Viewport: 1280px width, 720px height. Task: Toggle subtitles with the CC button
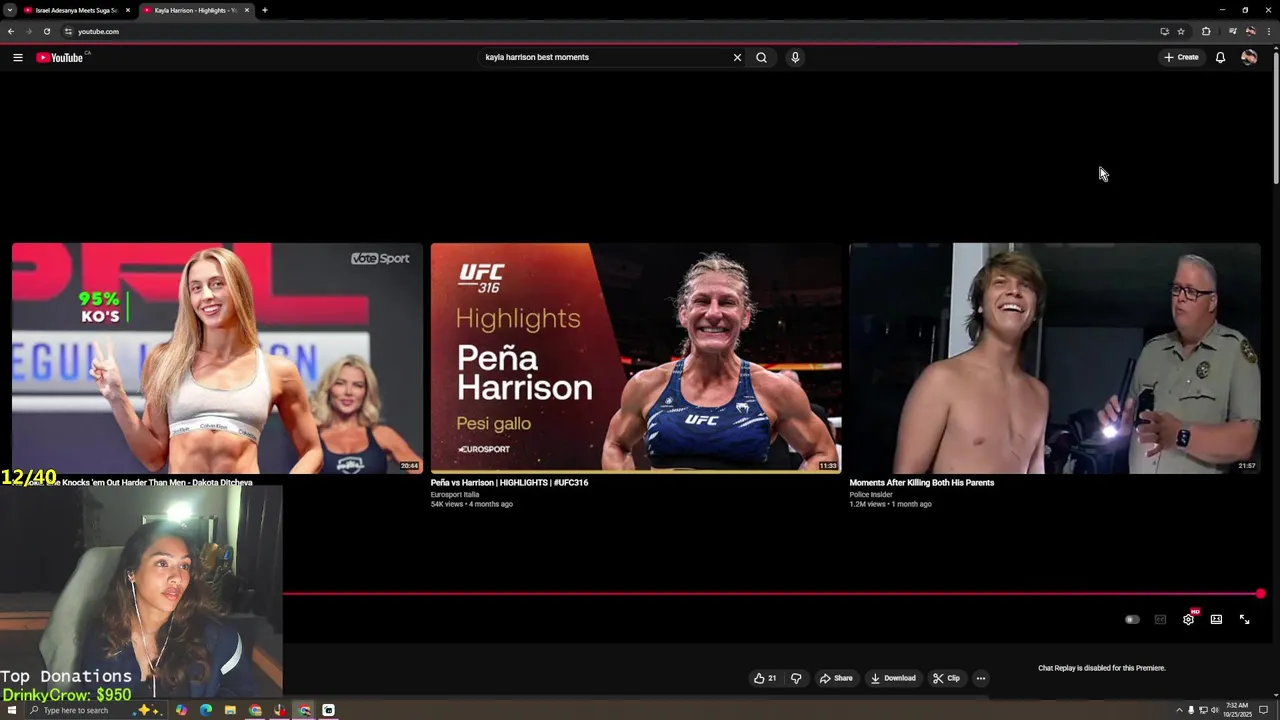pos(1160,619)
